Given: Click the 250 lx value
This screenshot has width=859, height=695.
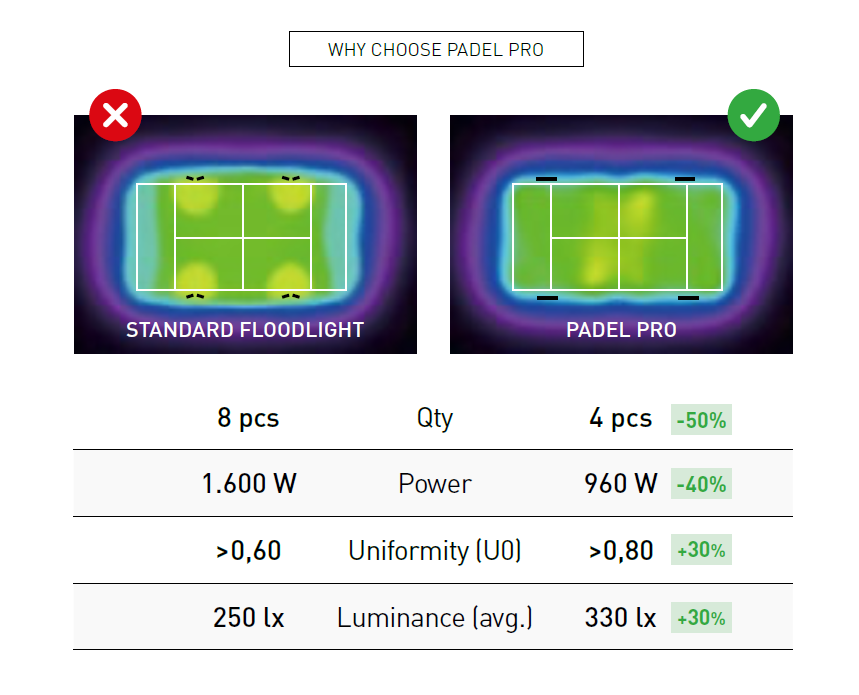Looking at the screenshot, I should pyautogui.click(x=249, y=618).
